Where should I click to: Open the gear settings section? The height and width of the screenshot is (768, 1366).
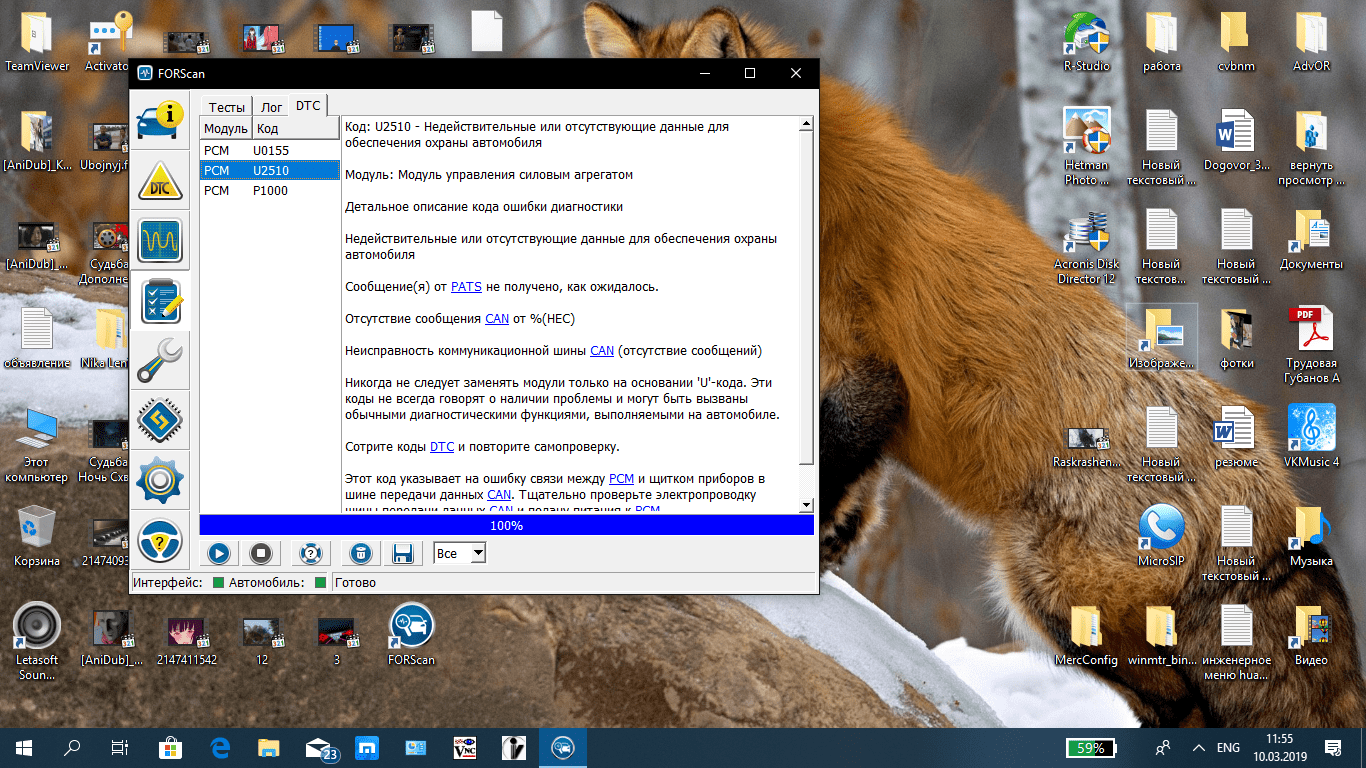pos(159,481)
